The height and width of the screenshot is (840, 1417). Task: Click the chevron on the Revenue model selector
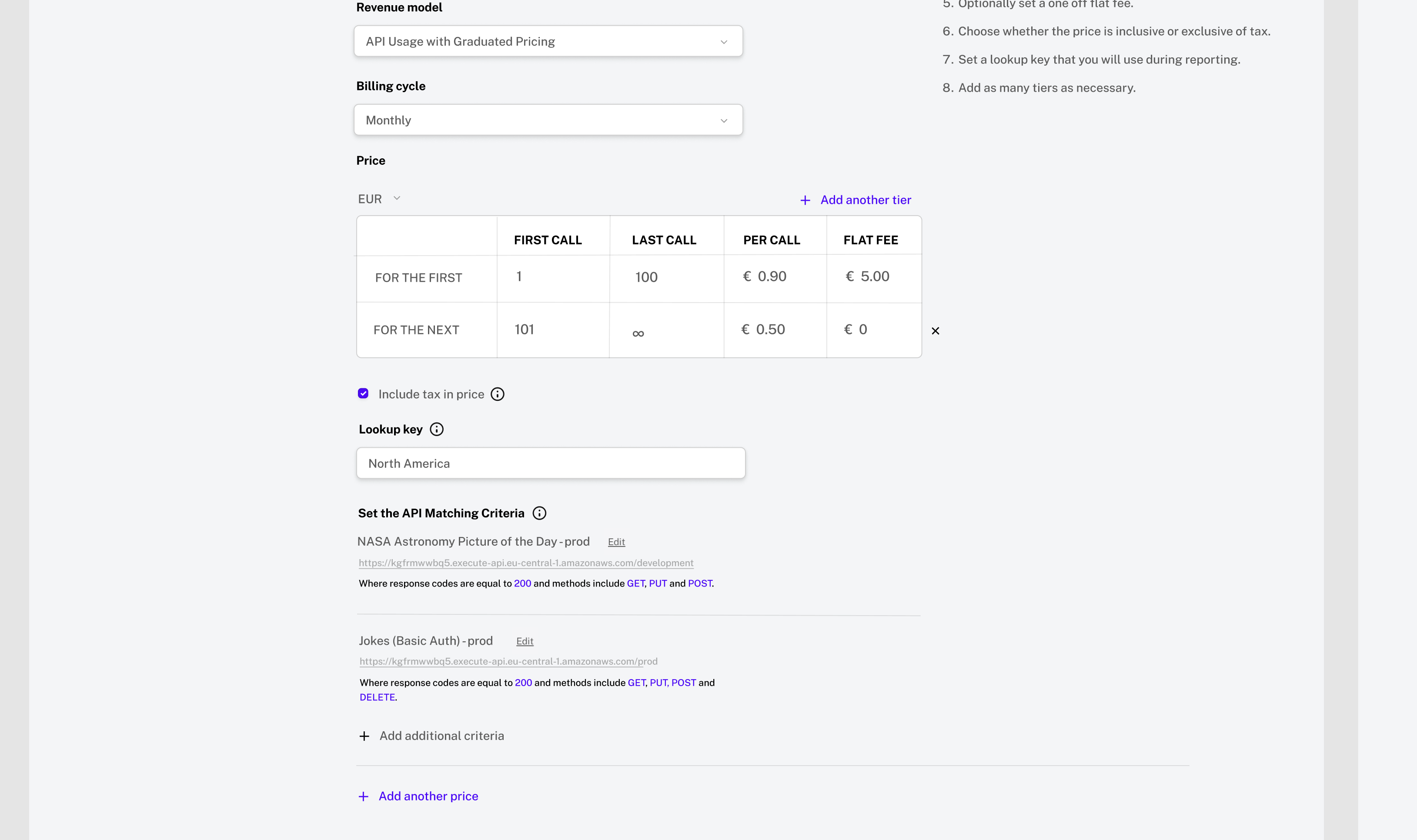(723, 41)
